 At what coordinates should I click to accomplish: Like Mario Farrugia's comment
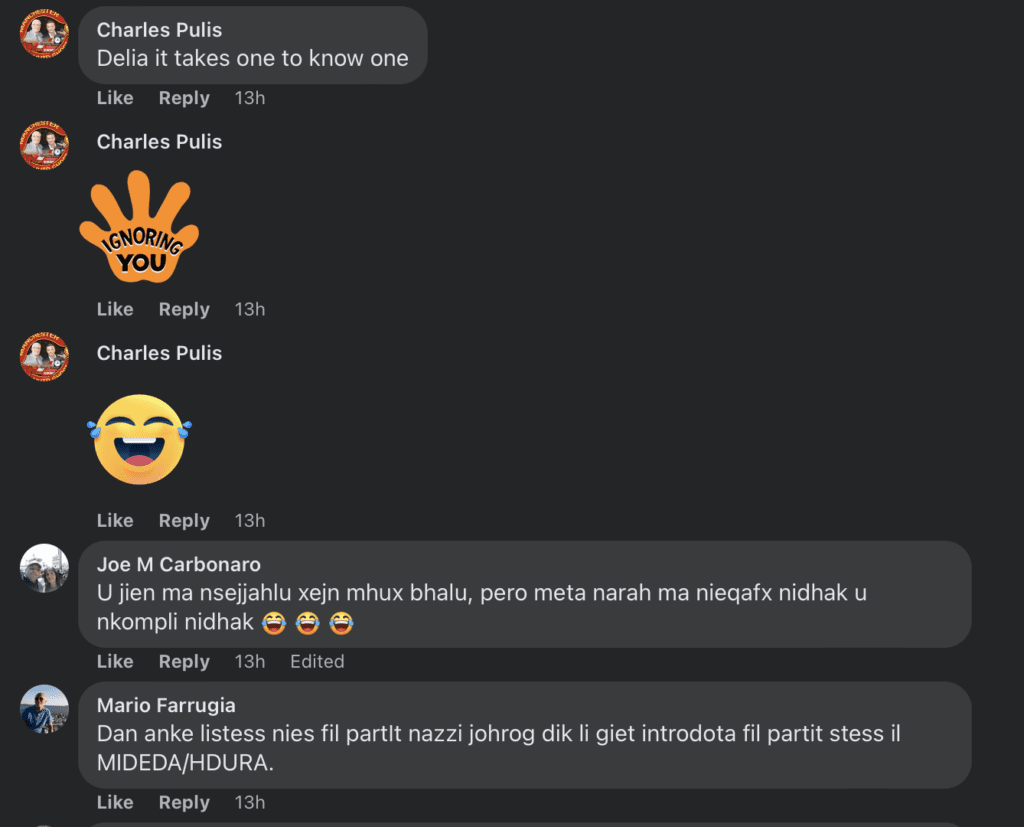pos(115,802)
